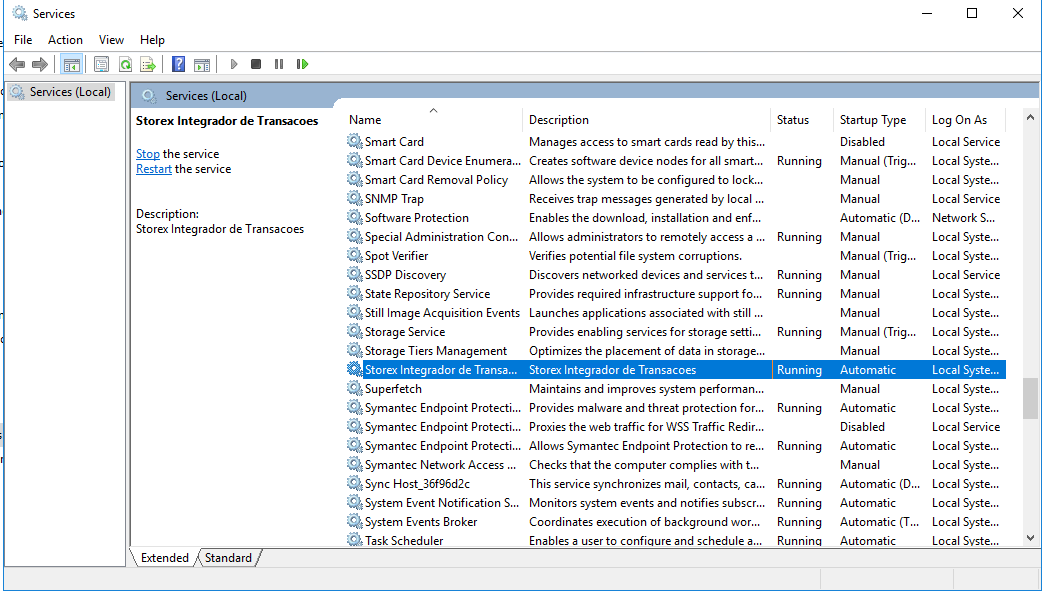Sort by the Status column header
Viewport: 1042px width, 591px height.
point(801,120)
